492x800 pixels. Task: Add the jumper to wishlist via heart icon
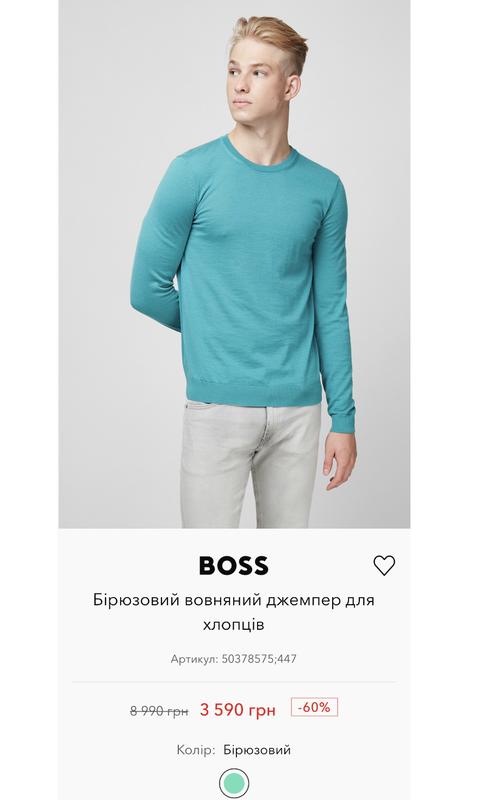point(384,565)
